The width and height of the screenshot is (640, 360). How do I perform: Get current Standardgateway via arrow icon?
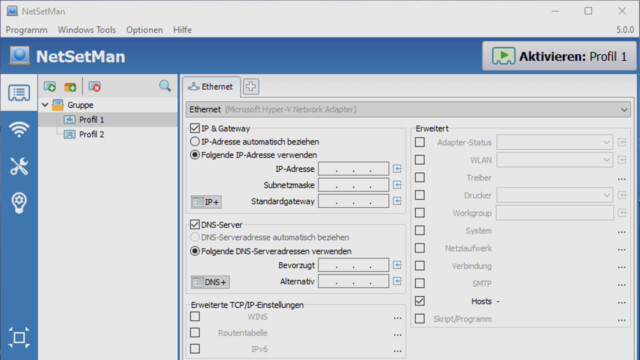pos(397,201)
